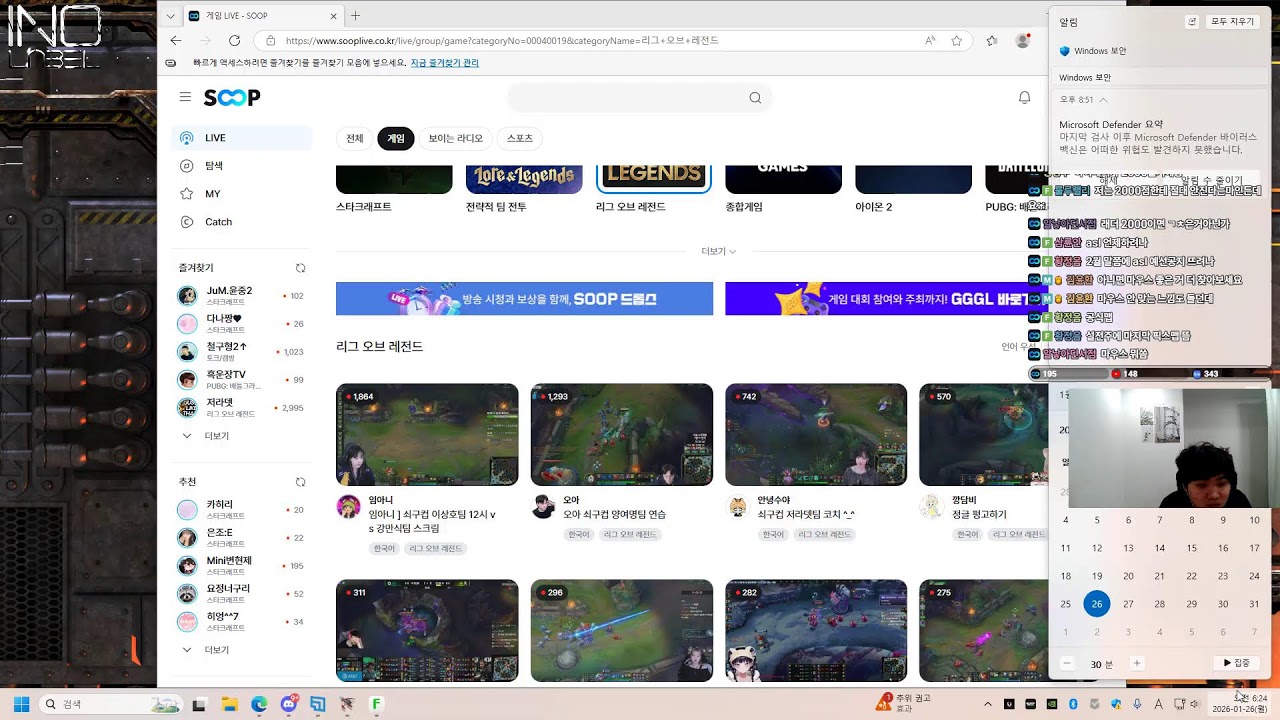Viewport: 1280px width, 720px height.
Task: Collapse the 오후 8:51 notification chevron
Action: (1103, 100)
